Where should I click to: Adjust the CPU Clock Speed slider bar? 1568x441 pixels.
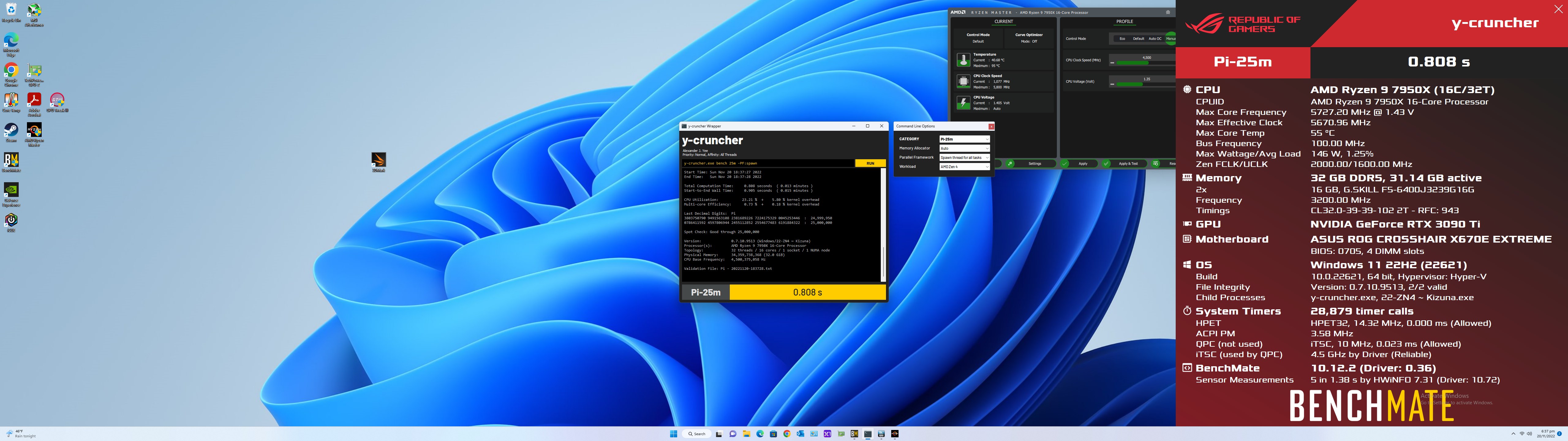pos(1146,63)
